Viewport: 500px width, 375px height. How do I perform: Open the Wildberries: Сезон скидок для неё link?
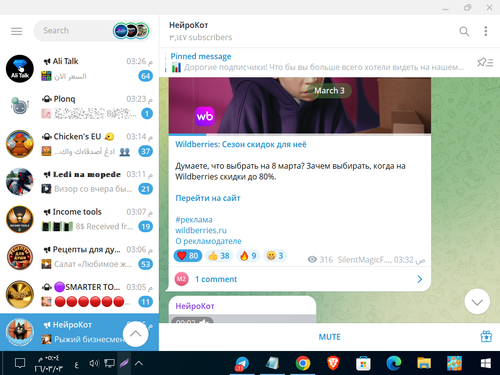[241, 144]
